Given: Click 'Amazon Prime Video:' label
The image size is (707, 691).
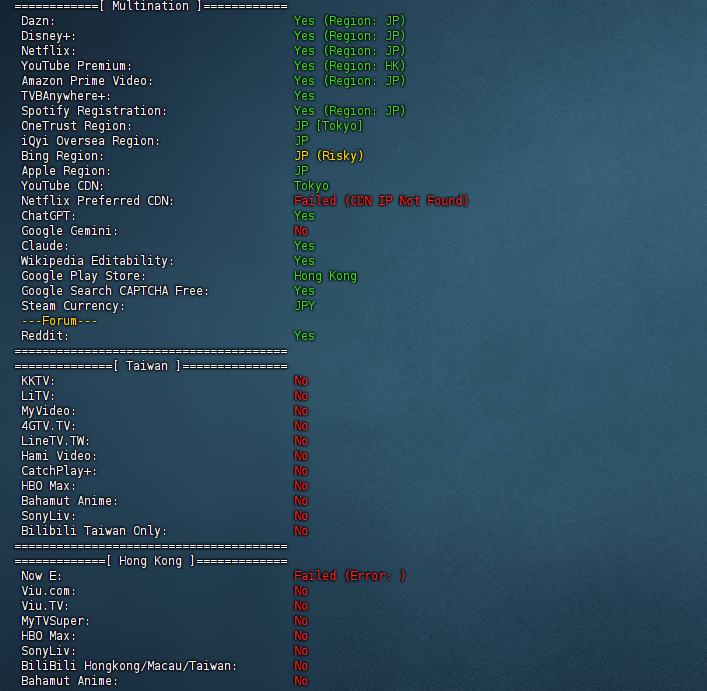Looking at the screenshot, I should 87,81.
